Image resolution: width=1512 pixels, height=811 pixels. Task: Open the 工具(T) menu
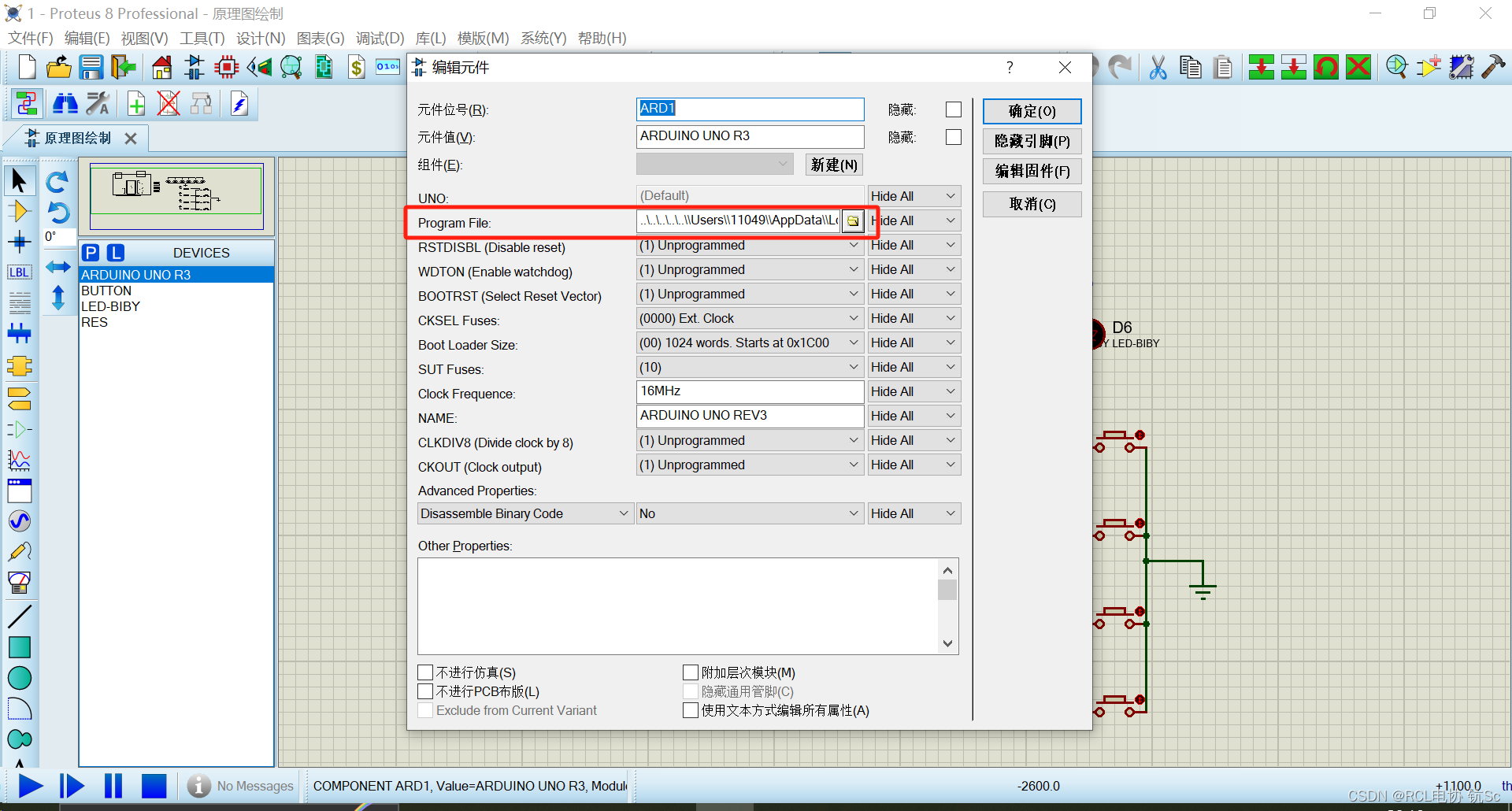coord(202,38)
